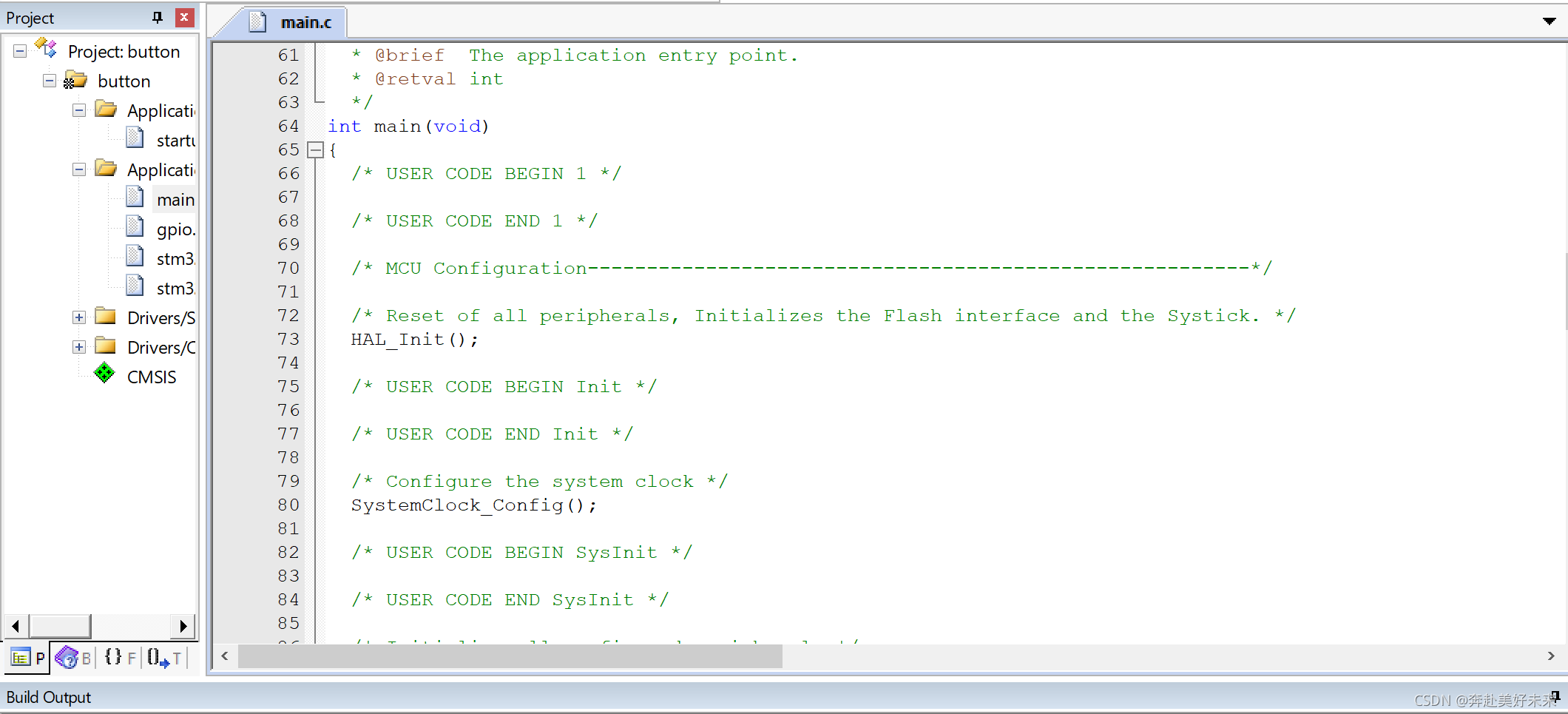Collapse the button target node
Image resolution: width=1568 pixels, height=714 pixels.
pyautogui.click(x=50, y=81)
